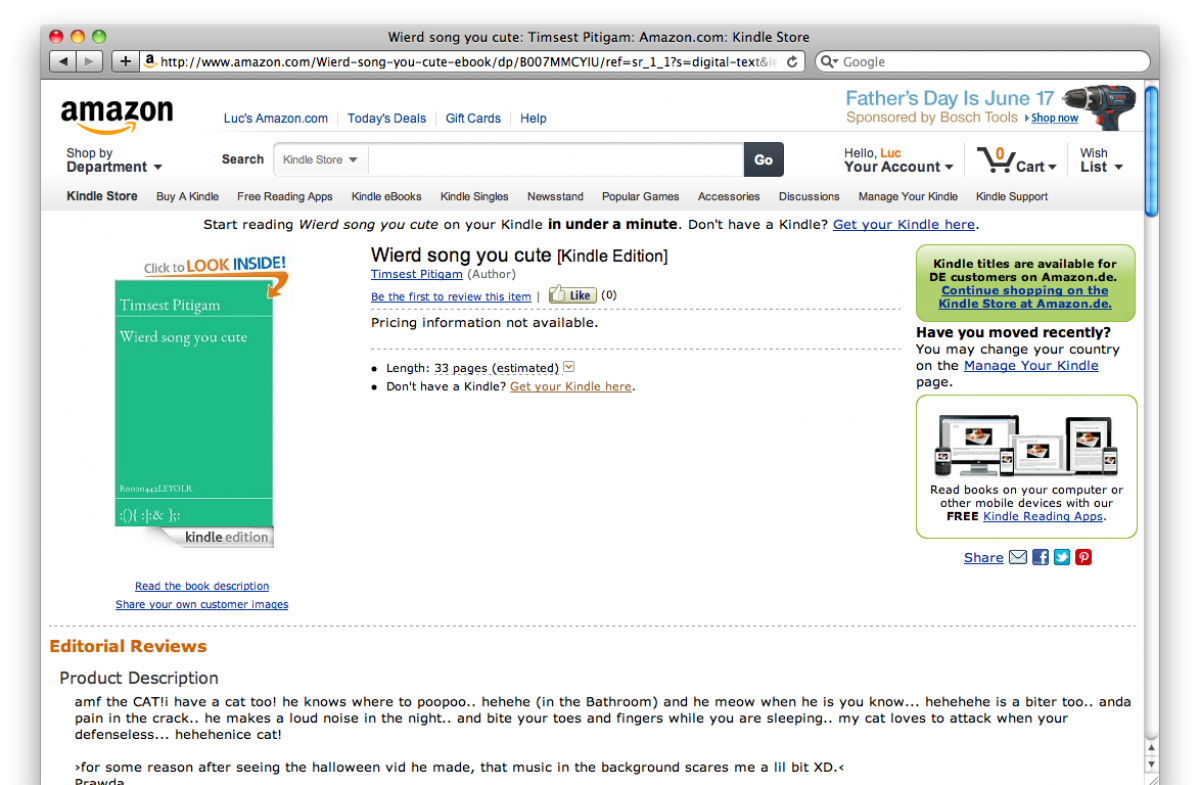
Task: Share on Pinterest icon
Action: click(x=1083, y=557)
